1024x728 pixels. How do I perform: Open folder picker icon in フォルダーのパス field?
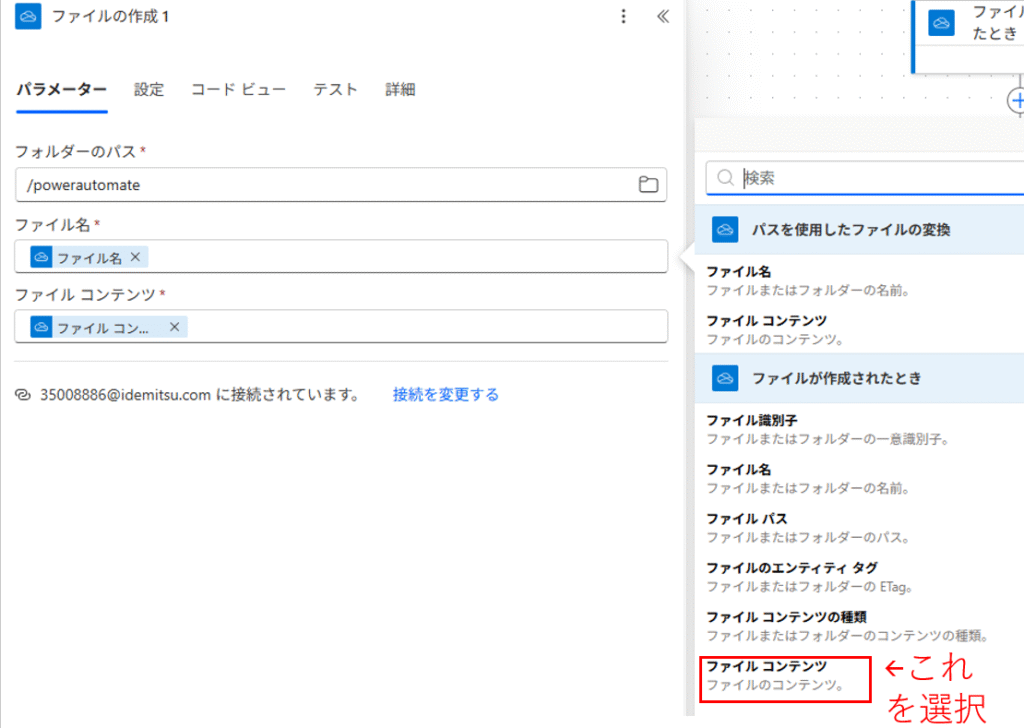[648, 184]
